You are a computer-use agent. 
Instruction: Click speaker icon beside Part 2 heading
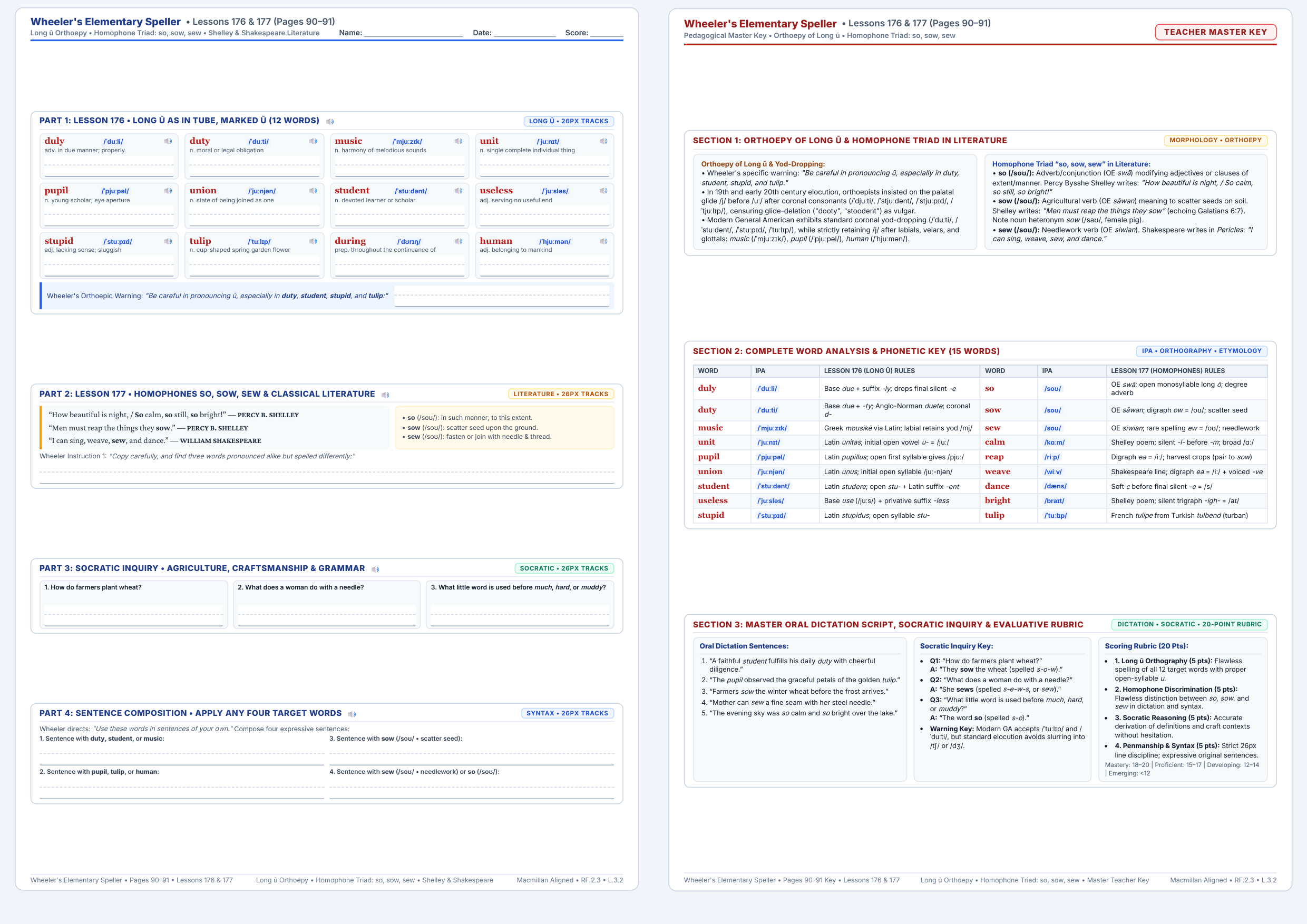385,395
